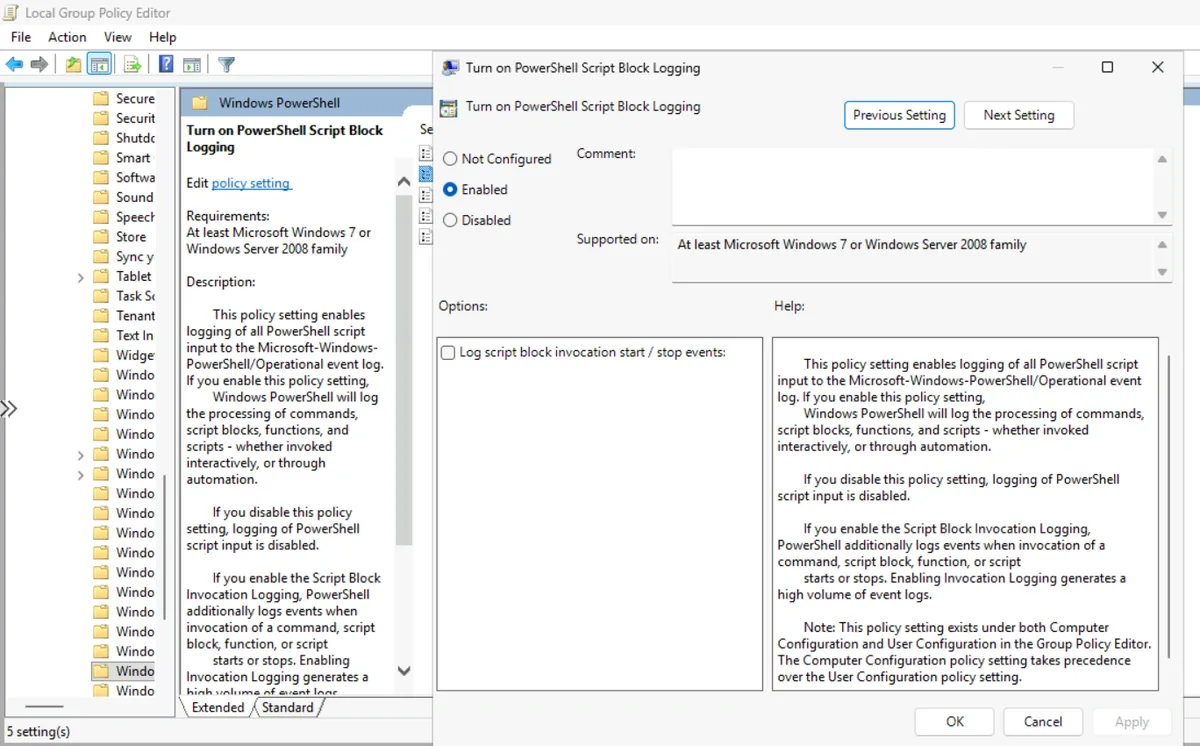
Task: Select the Shutdo folder icon in the tree
Action: [100, 138]
